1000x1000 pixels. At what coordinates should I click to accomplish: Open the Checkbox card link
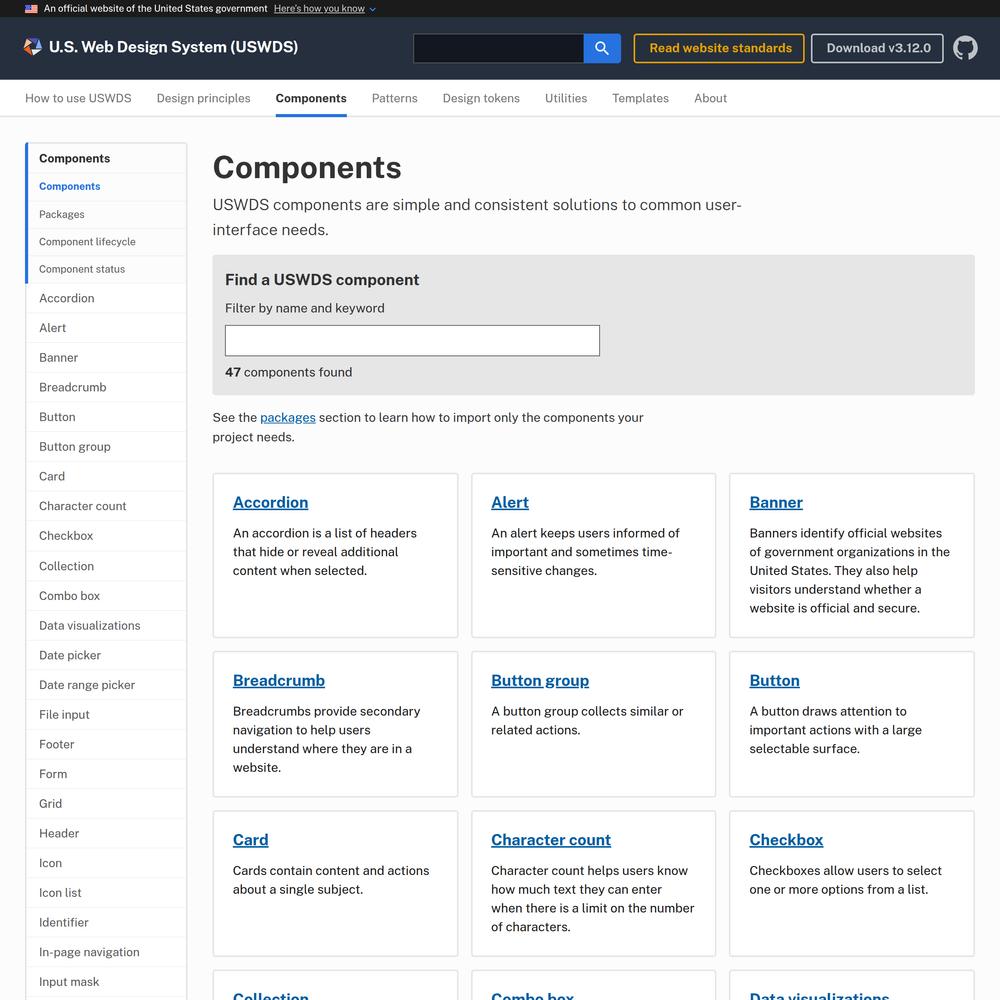click(786, 840)
